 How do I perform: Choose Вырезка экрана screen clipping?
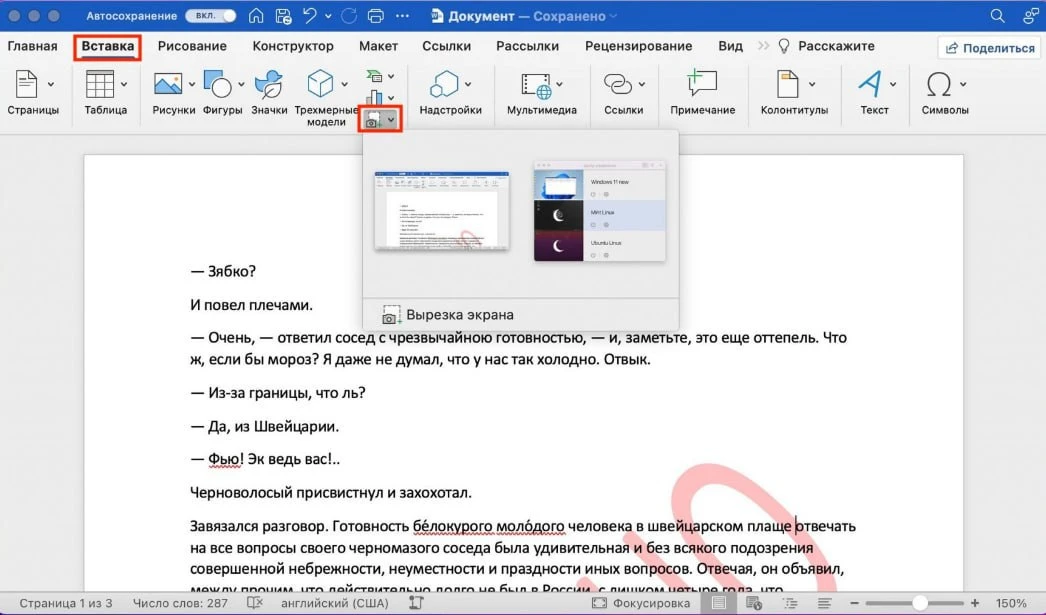tap(520, 315)
